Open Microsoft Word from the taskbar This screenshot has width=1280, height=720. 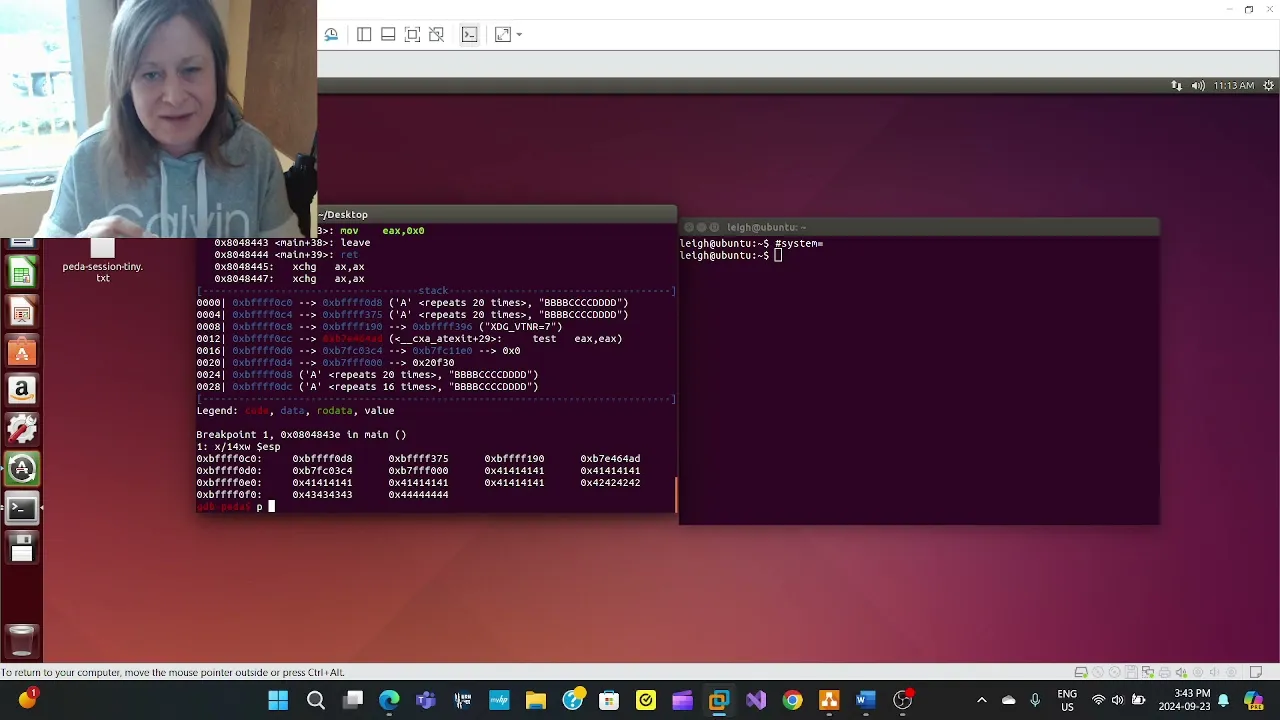pos(865,701)
